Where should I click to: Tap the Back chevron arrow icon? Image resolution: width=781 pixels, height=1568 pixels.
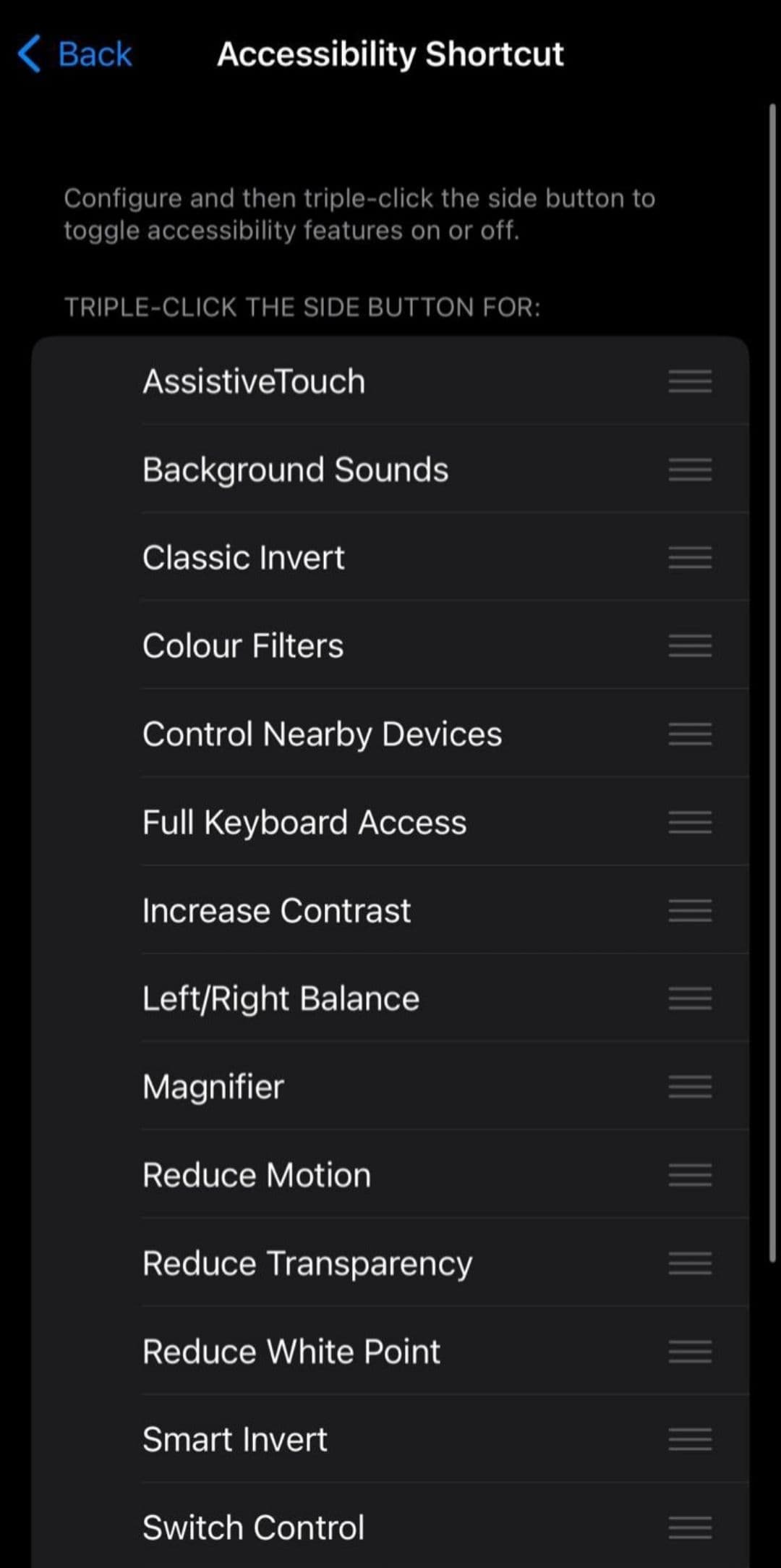[x=30, y=54]
